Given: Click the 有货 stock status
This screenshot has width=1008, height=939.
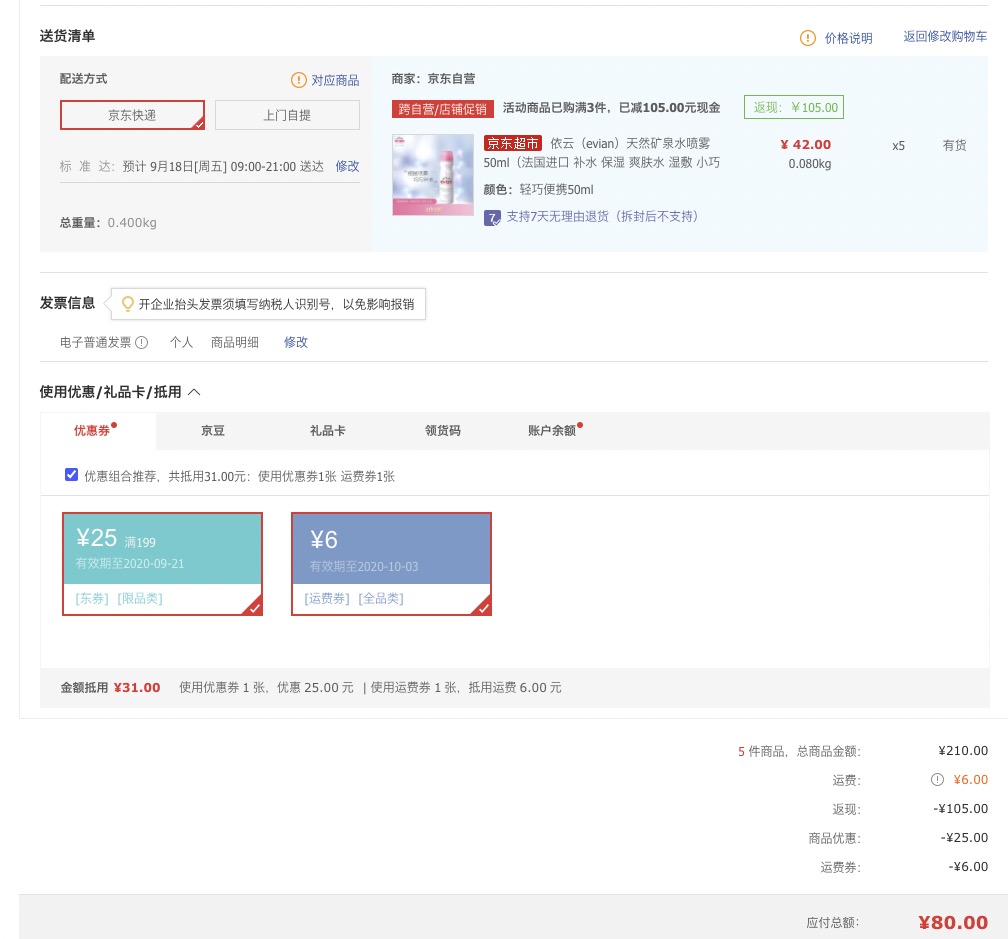Looking at the screenshot, I should 955,145.
